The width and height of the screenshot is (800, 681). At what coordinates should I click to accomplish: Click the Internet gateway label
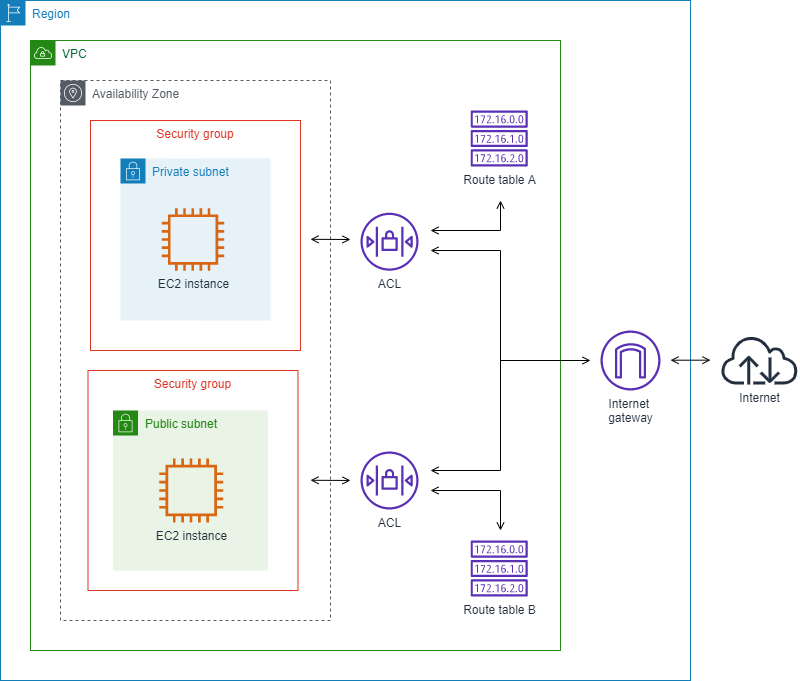pyautogui.click(x=630, y=411)
